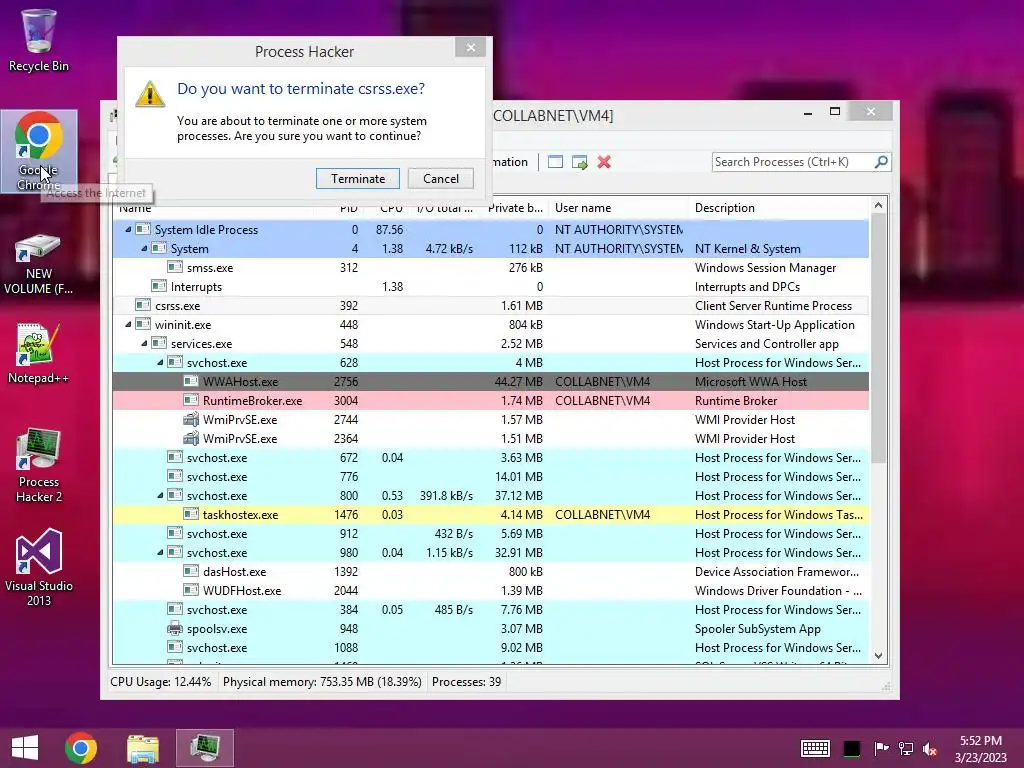Maximize the Process Hacker main window
Viewport: 1024px width, 768px height.
[x=835, y=112]
